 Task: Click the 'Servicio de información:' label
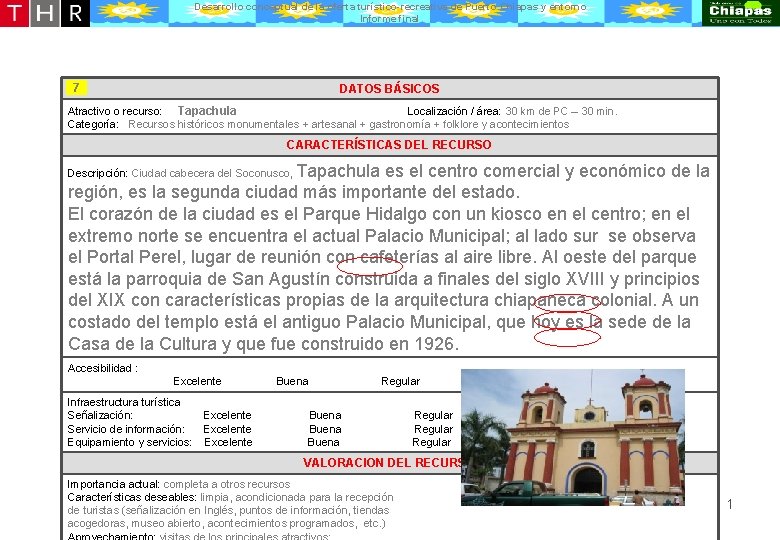(126, 429)
